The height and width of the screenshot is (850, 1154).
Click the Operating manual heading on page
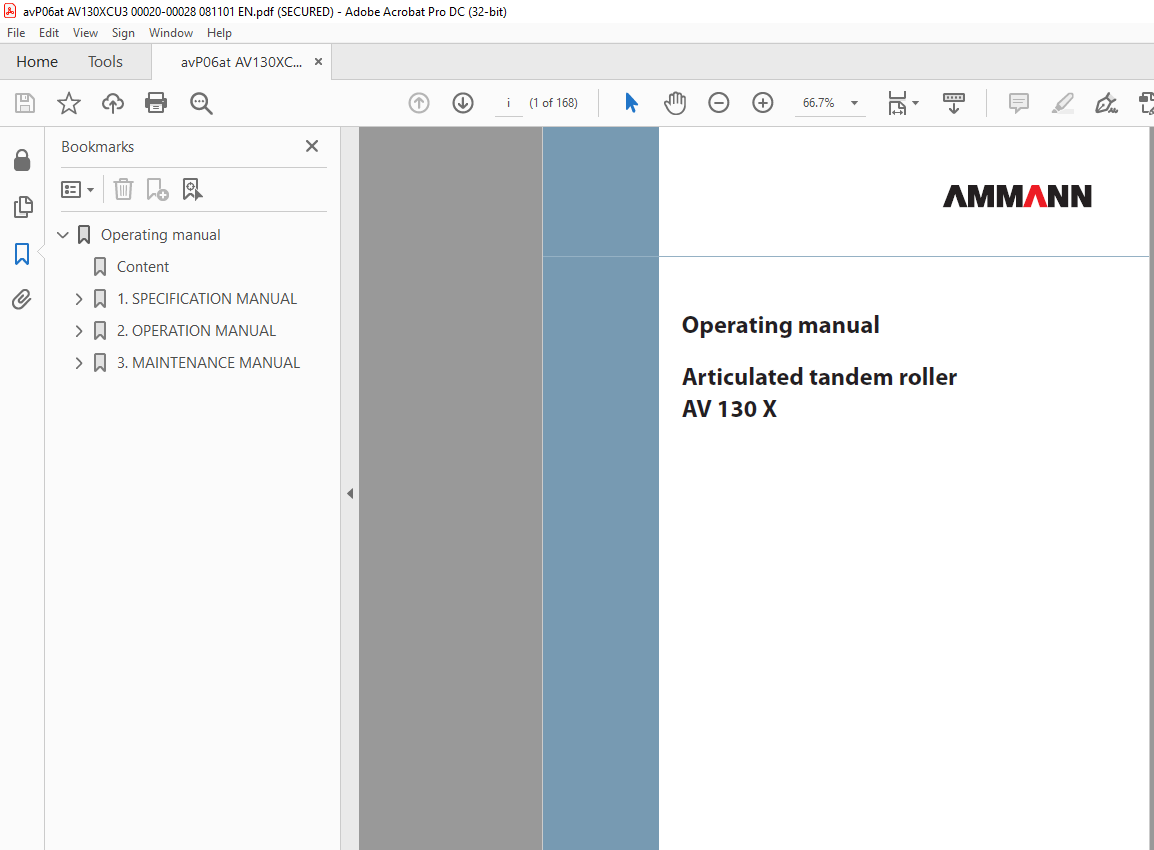(781, 325)
